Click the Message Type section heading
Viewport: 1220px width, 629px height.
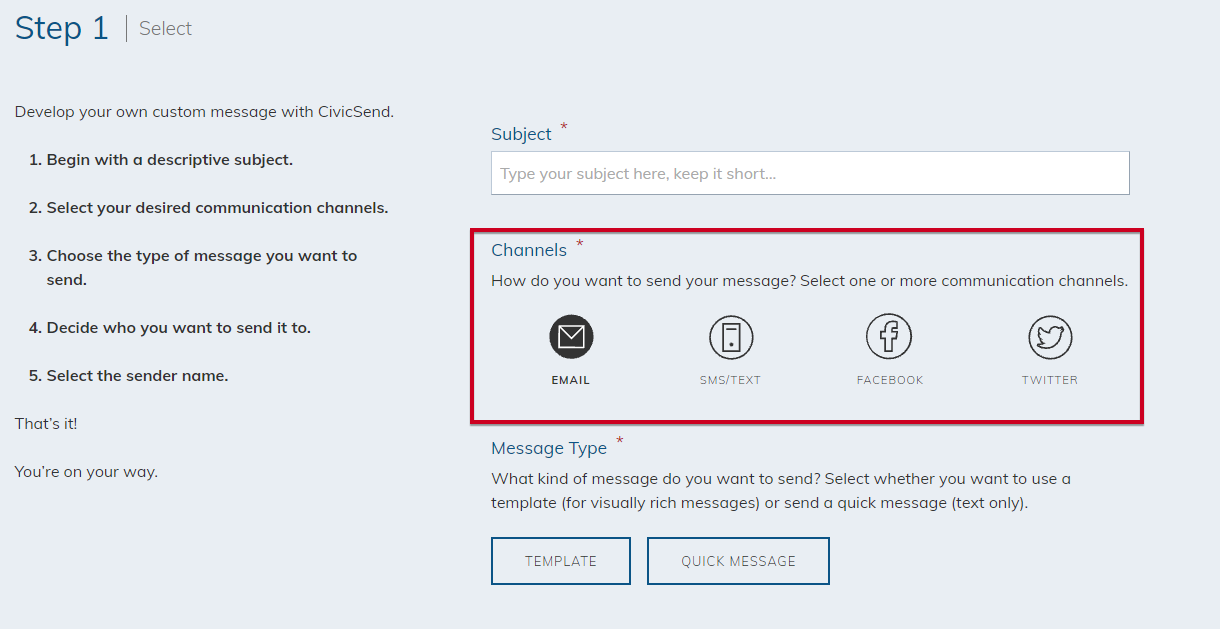pos(549,448)
